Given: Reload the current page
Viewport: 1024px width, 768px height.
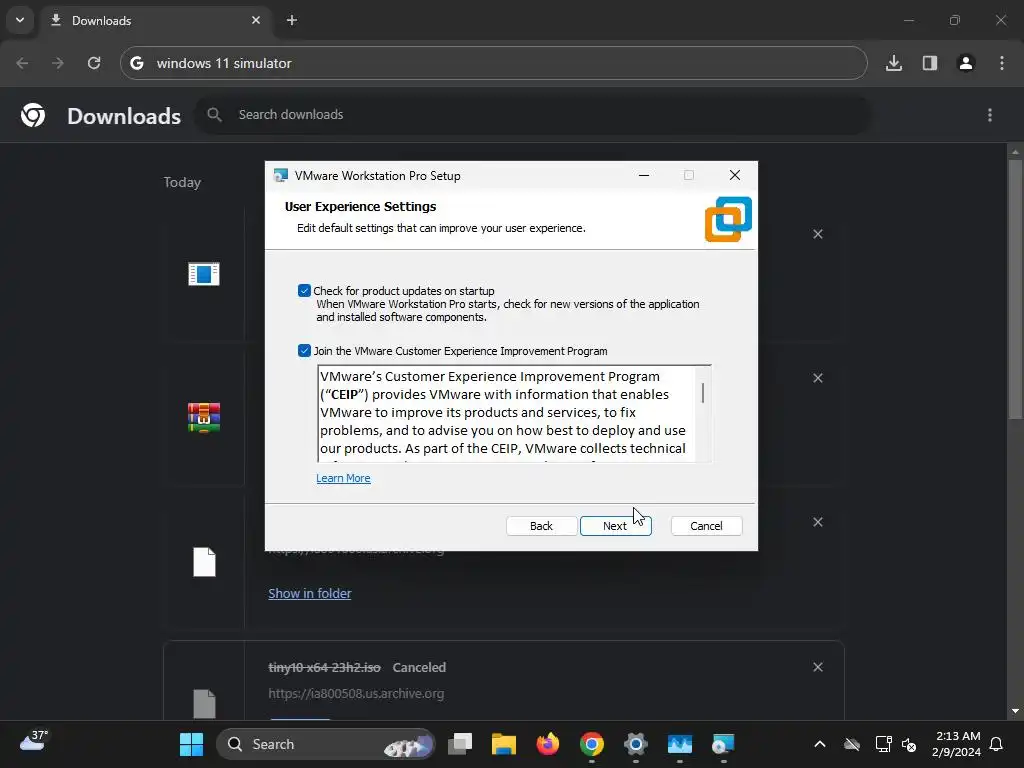Looking at the screenshot, I should [x=94, y=63].
